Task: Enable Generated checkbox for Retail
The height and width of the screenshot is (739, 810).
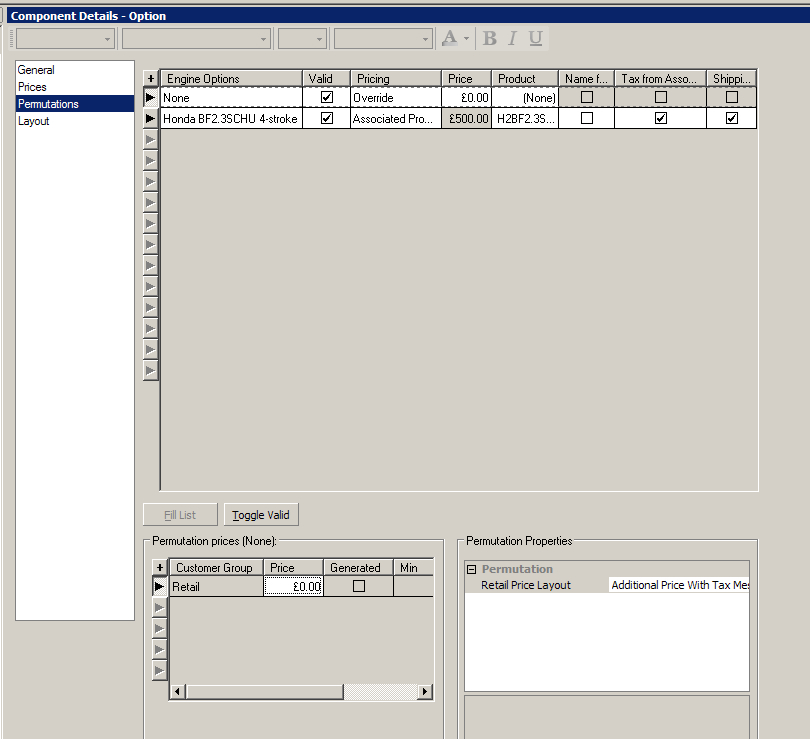Action: pos(359,587)
